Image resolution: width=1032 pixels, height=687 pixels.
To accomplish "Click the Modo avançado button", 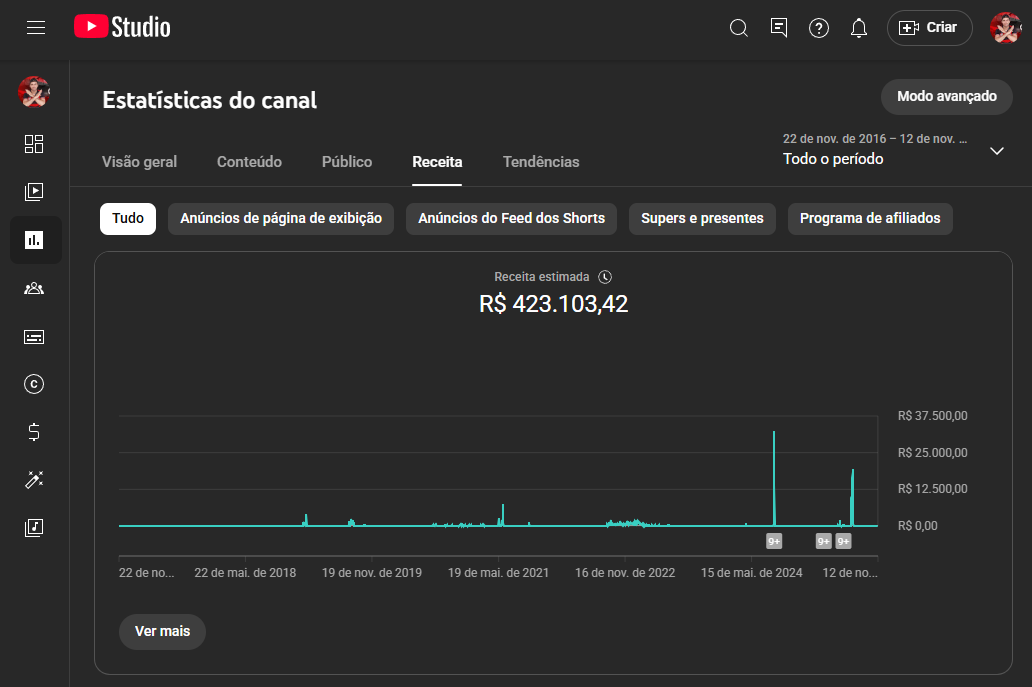I will tap(946, 97).
